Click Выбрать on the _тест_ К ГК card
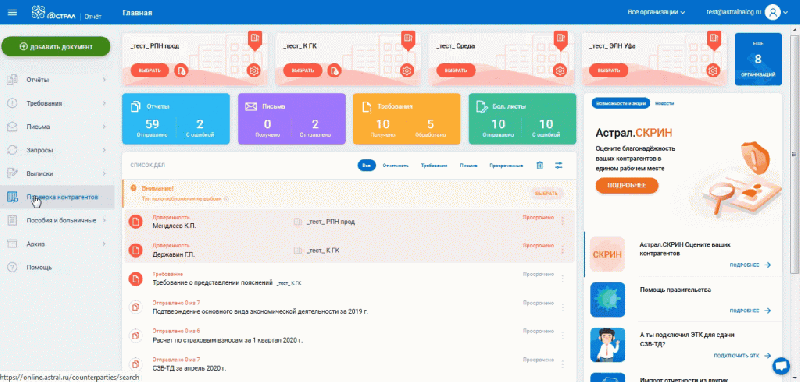The width and height of the screenshot is (800, 382). point(303,70)
